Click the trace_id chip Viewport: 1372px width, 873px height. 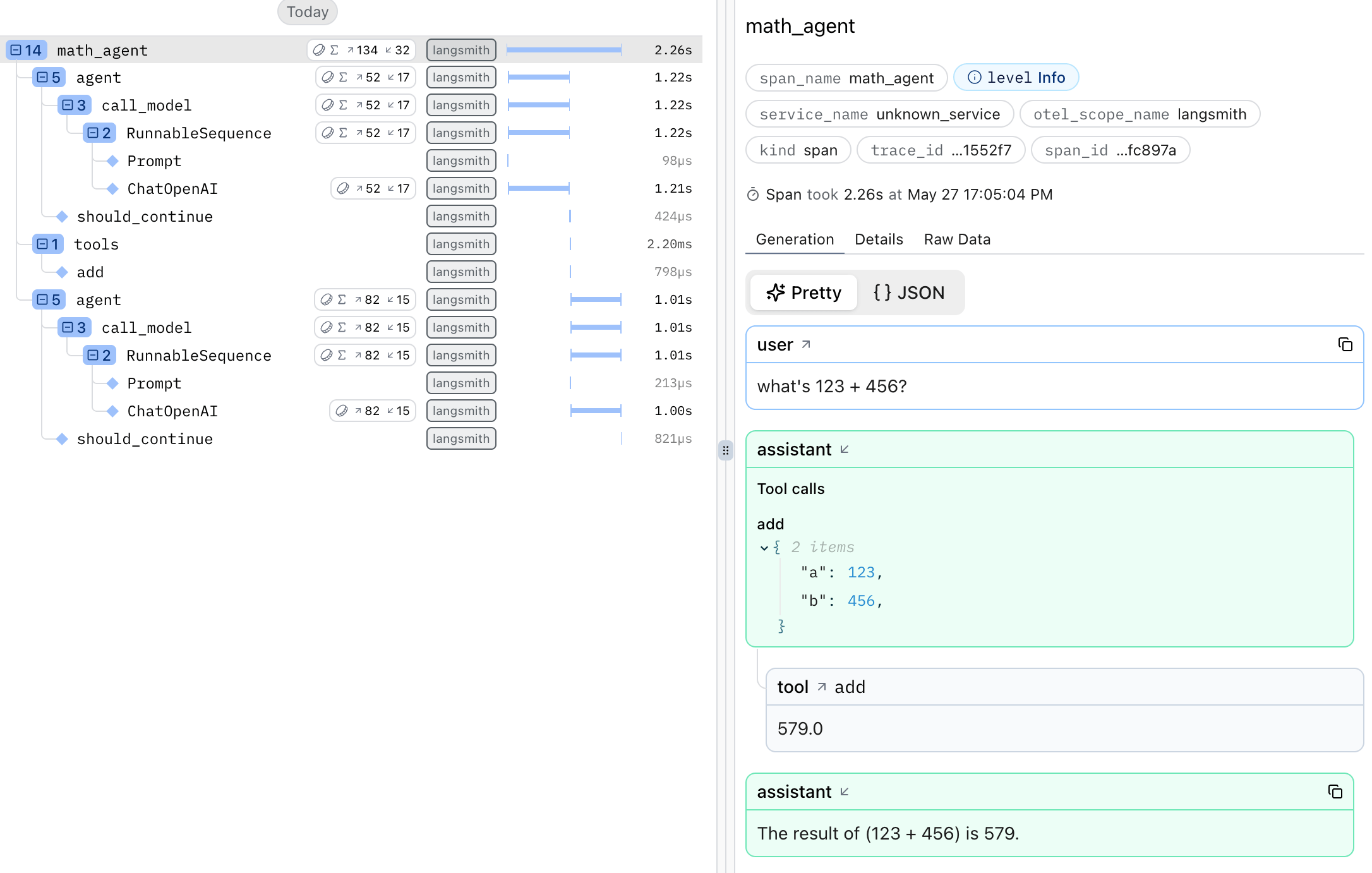[x=941, y=150]
